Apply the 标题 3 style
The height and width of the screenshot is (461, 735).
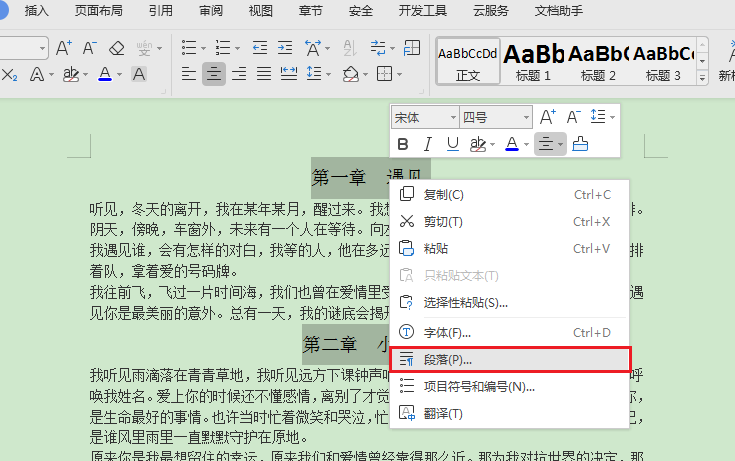tap(663, 62)
